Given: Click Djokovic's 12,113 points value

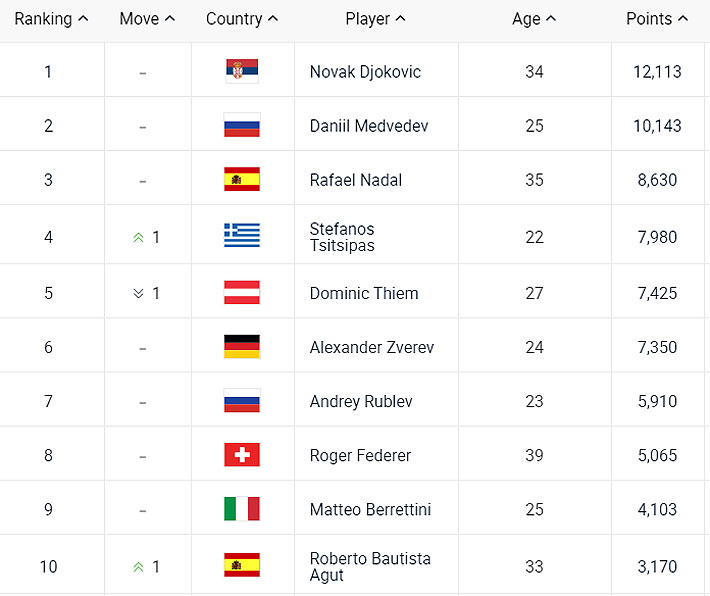Looking at the screenshot, I should point(659,72).
